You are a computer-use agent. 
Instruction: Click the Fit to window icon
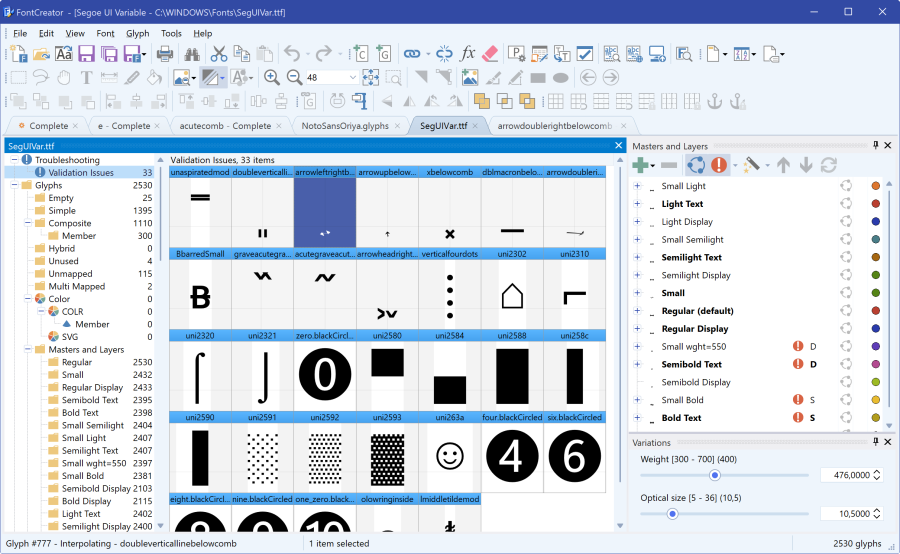[x=371, y=78]
